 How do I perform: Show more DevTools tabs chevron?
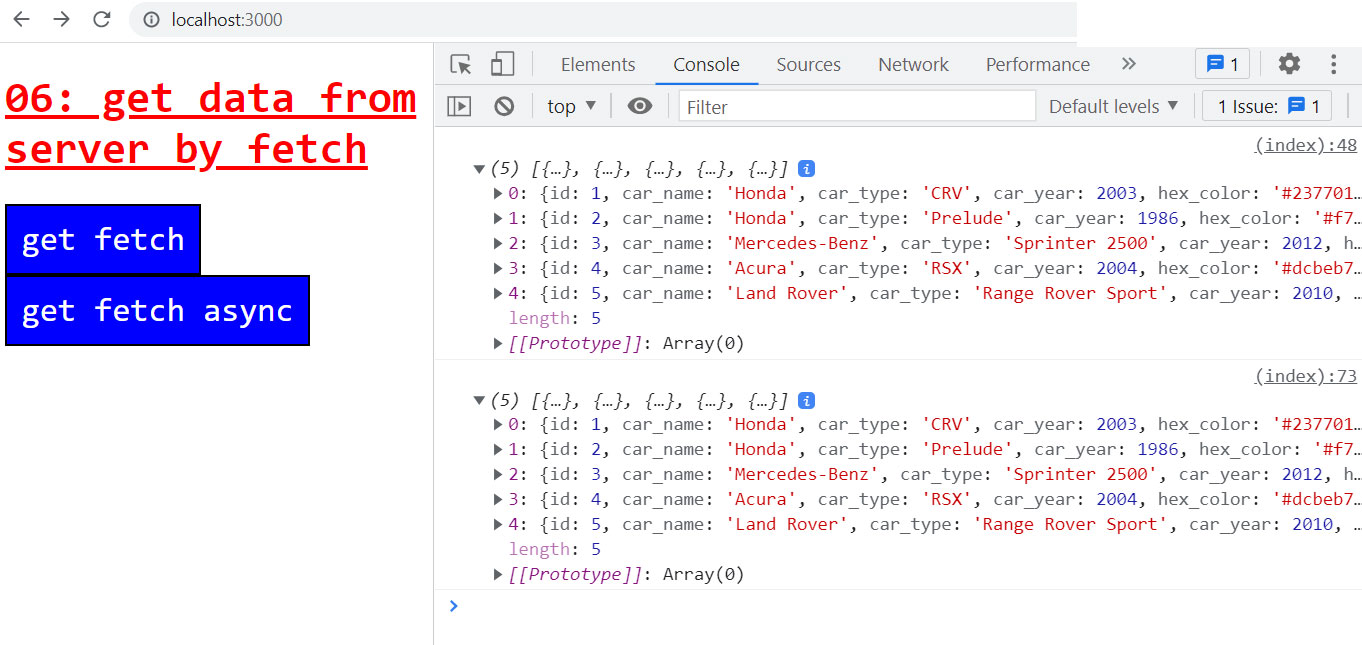1129,64
